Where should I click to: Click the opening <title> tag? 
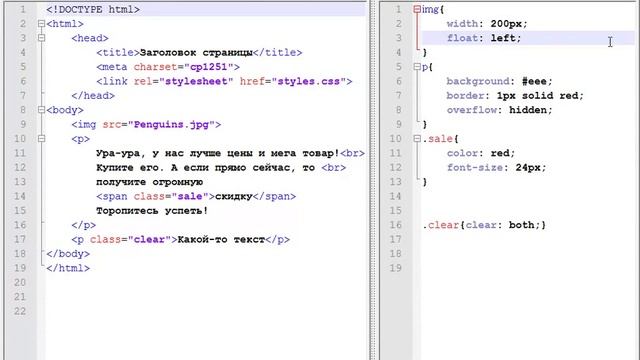(118, 53)
